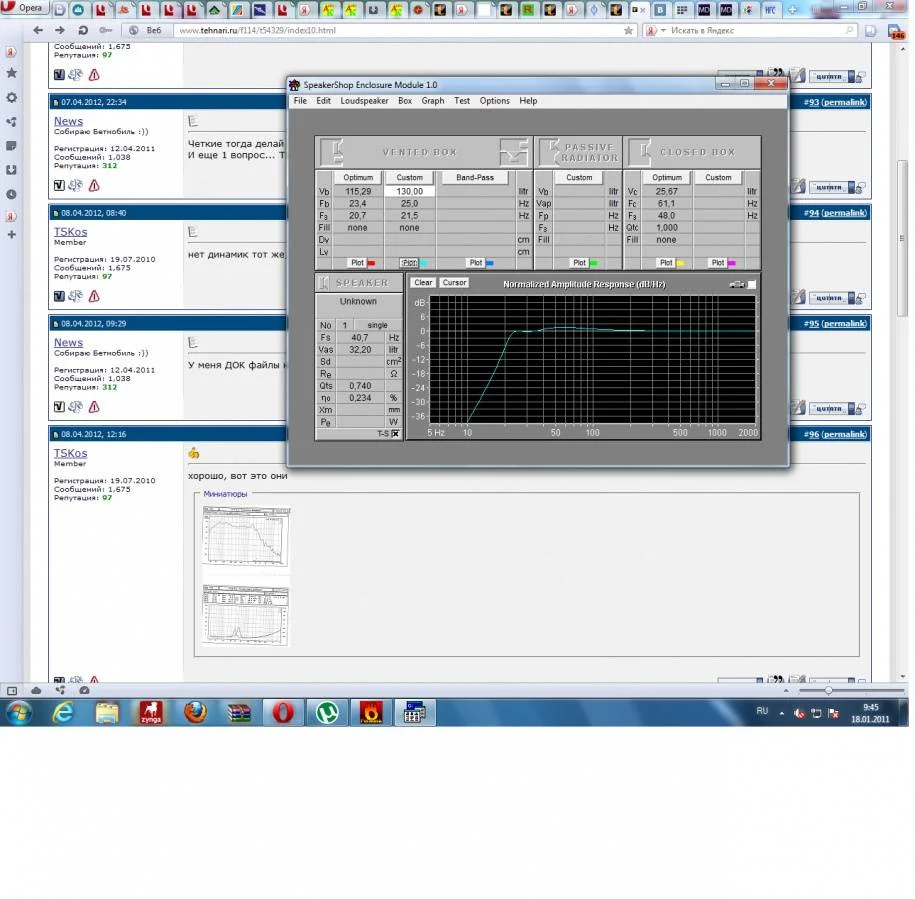The height and width of the screenshot is (899, 915).
Task: Open Windows Start menu
Action: click(18, 712)
